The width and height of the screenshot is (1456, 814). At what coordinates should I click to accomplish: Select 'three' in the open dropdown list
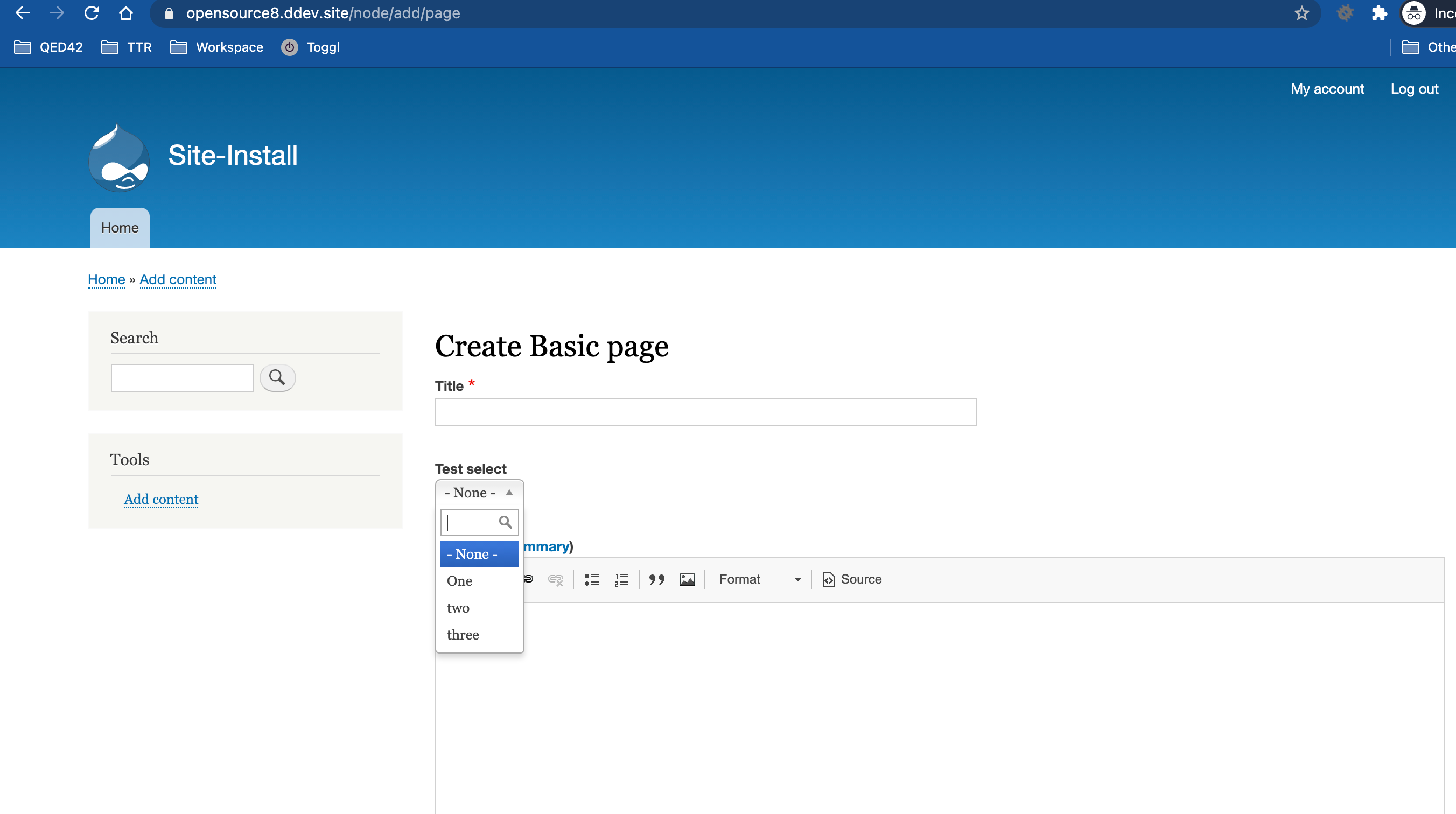coord(463,634)
